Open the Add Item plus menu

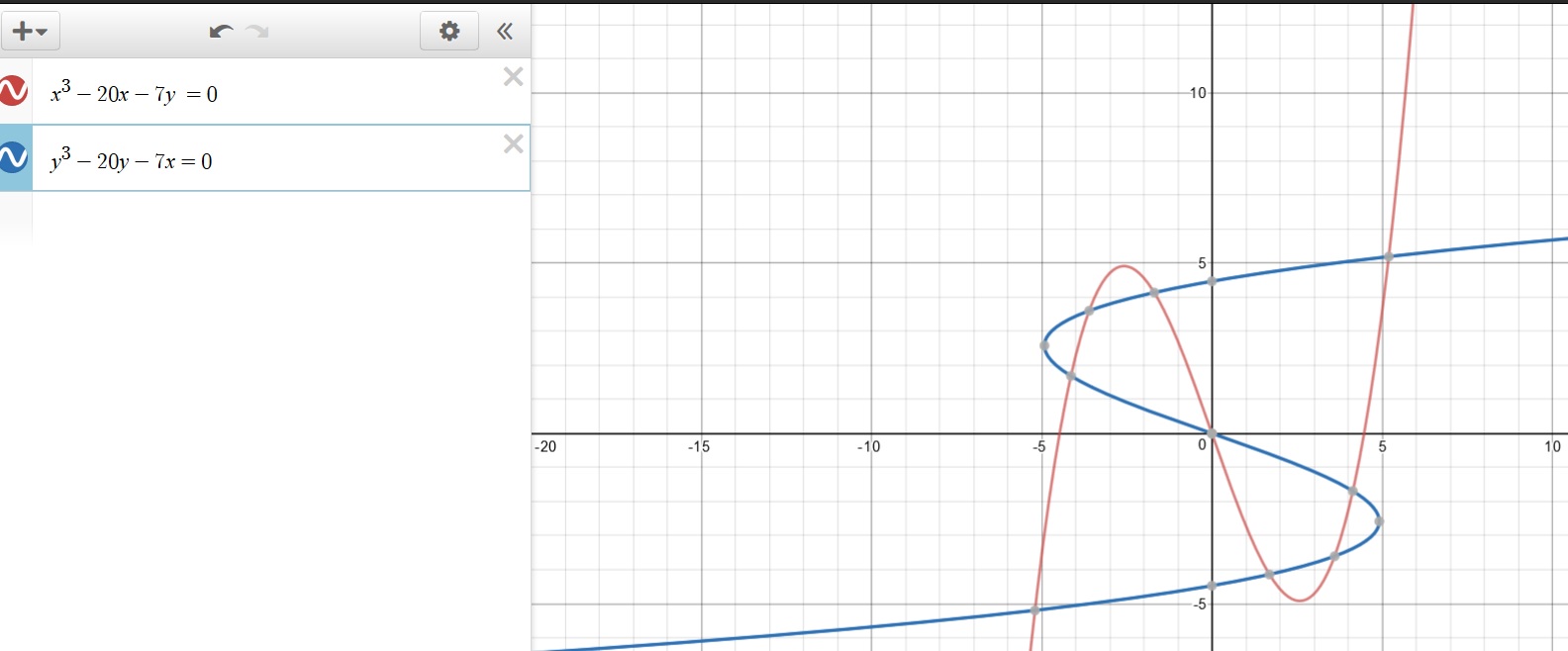(30, 32)
